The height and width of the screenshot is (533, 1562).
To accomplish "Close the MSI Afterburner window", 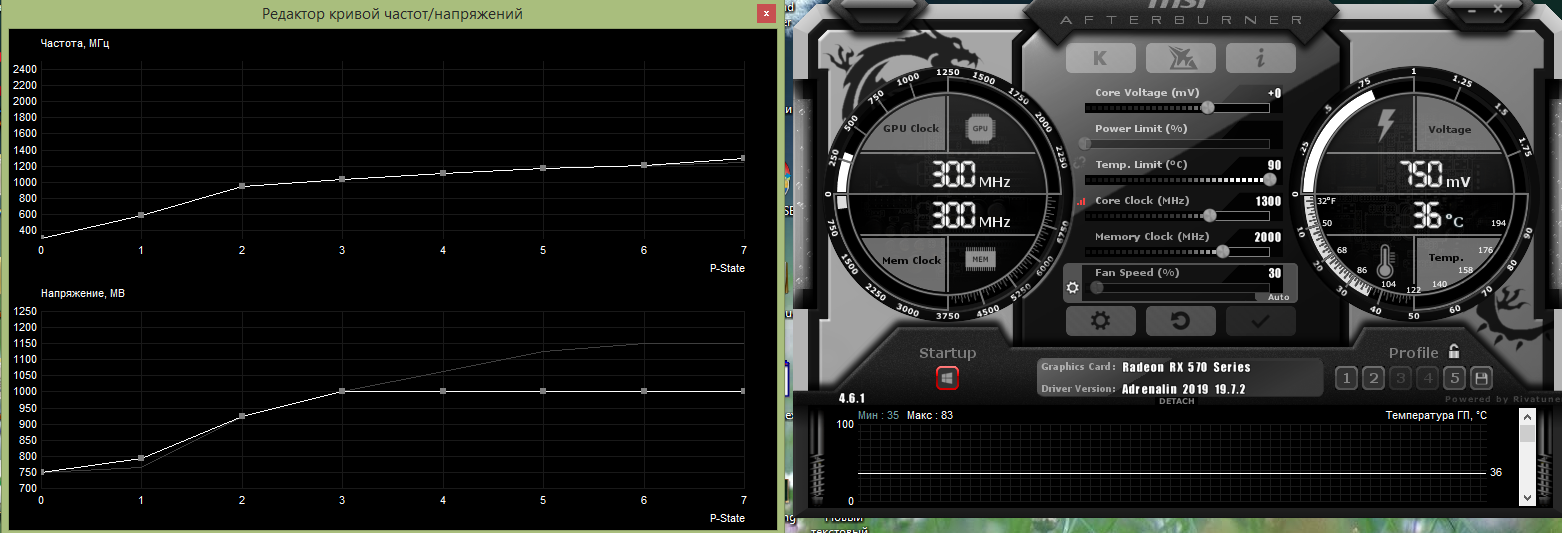I will [x=1498, y=8].
